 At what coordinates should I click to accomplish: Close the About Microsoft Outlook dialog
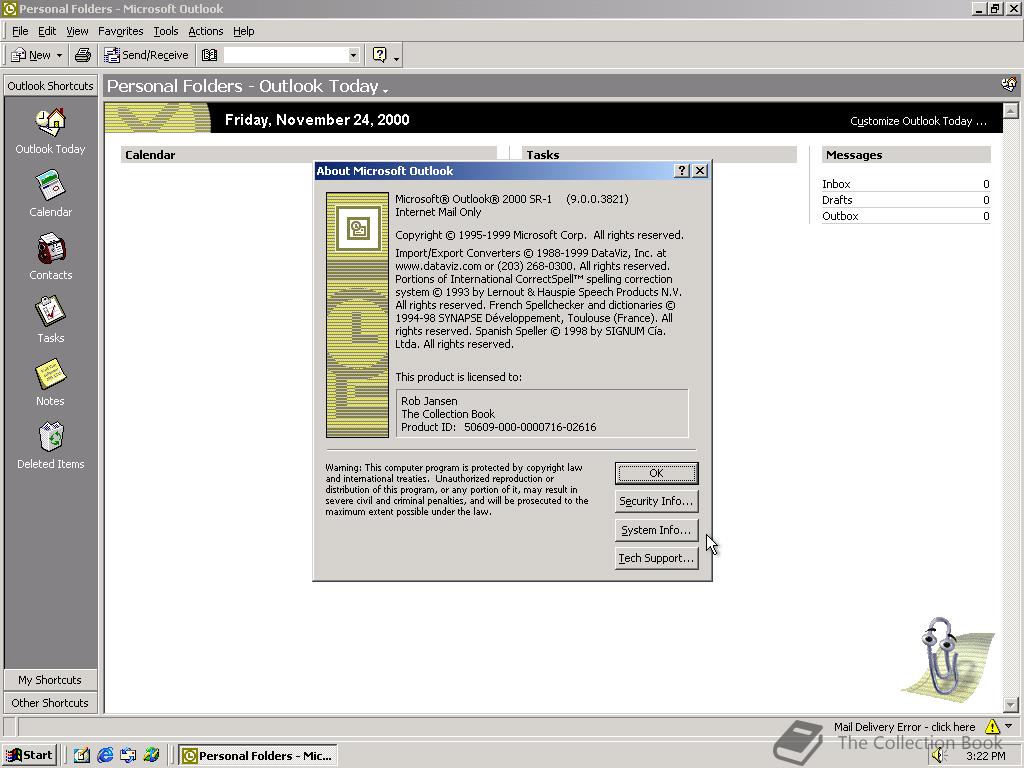(x=700, y=170)
